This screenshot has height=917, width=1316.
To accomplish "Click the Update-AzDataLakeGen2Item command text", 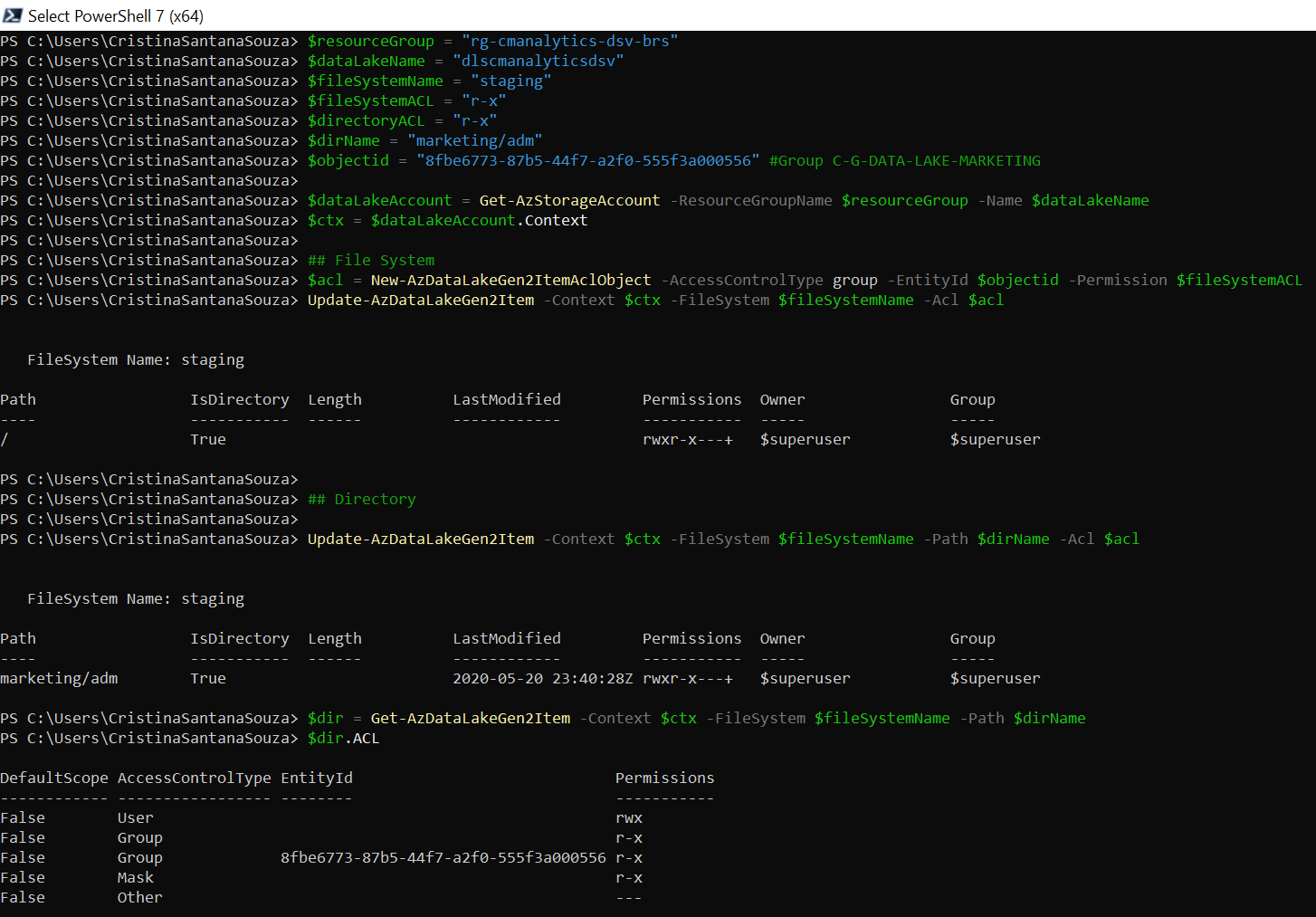I will (420, 300).
